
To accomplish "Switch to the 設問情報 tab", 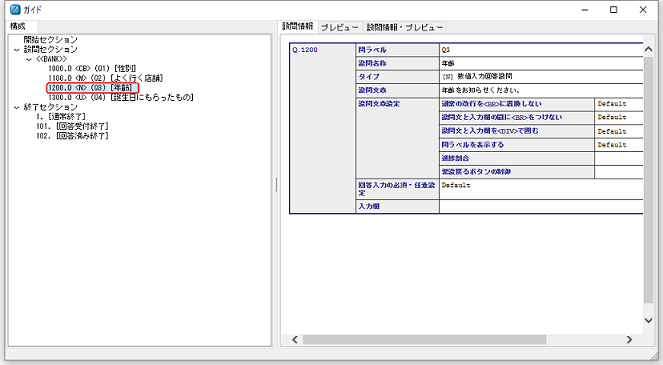I will tap(298, 26).
